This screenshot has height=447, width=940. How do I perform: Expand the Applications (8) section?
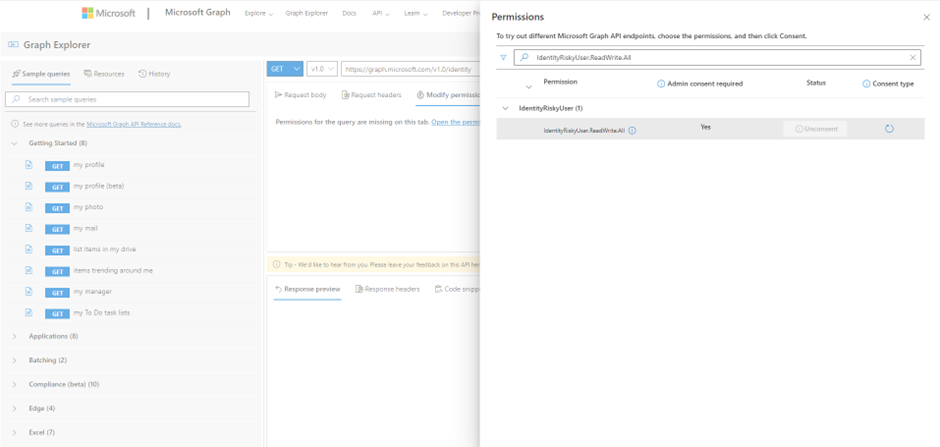(14, 336)
